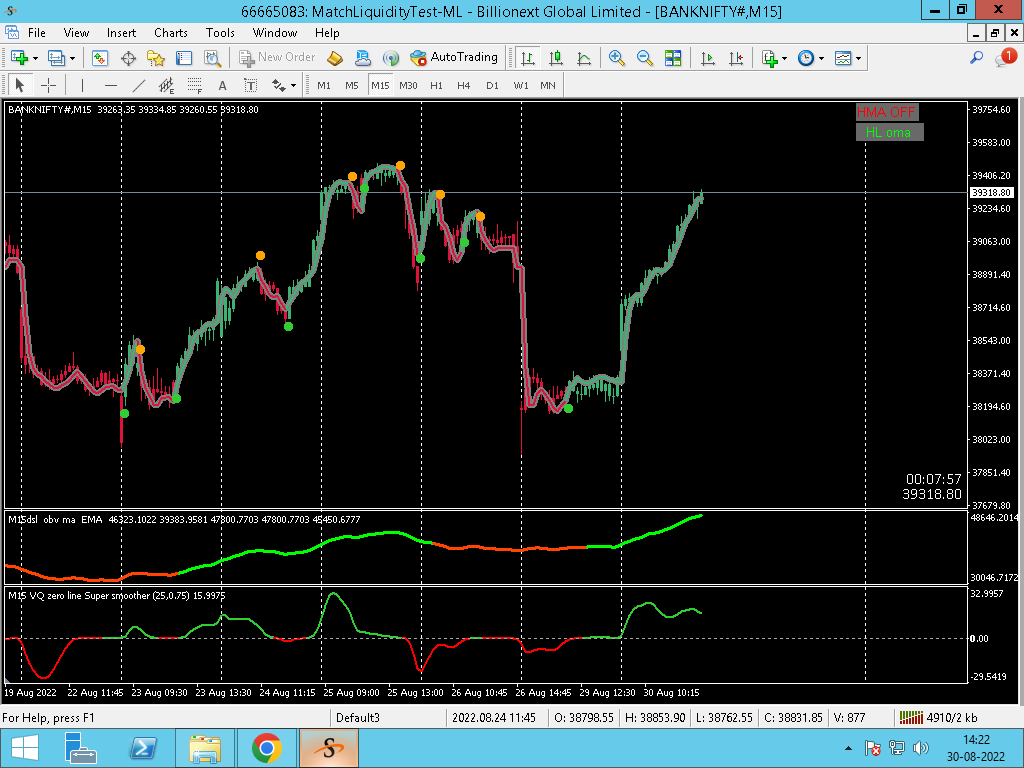Image resolution: width=1024 pixels, height=768 pixels.
Task: Open the templates dropdown arrow
Action: pyautogui.click(x=858, y=58)
